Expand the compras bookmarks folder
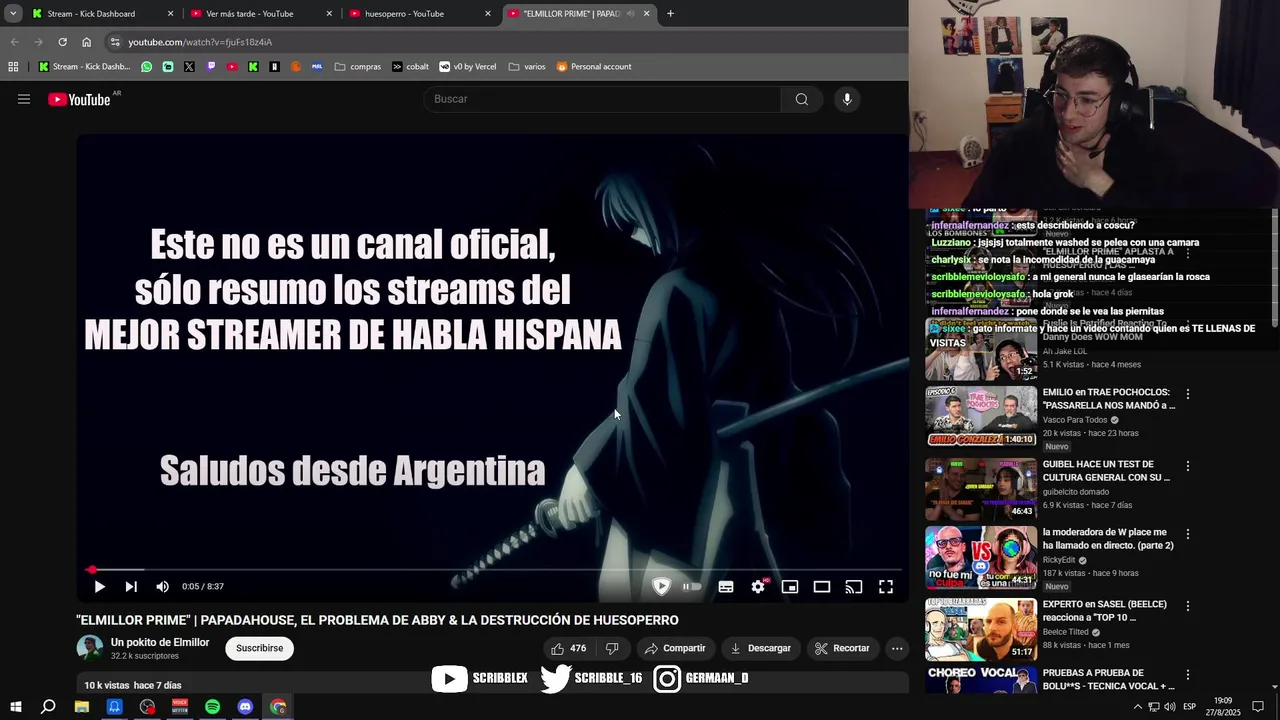This screenshot has height=720, width=1280. [x=358, y=67]
